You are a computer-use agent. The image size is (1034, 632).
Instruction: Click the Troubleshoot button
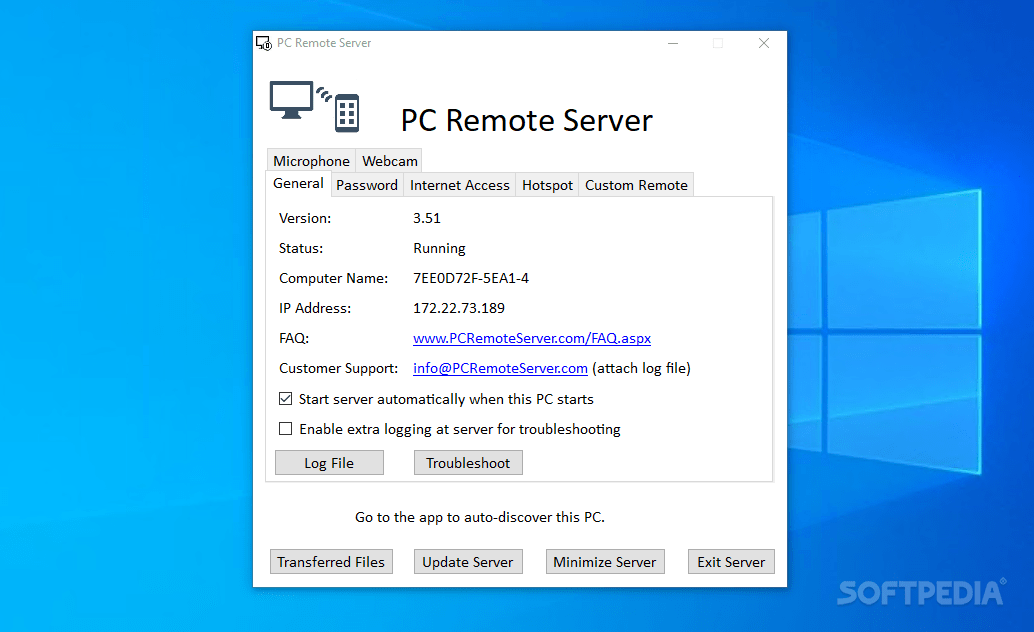coord(468,463)
